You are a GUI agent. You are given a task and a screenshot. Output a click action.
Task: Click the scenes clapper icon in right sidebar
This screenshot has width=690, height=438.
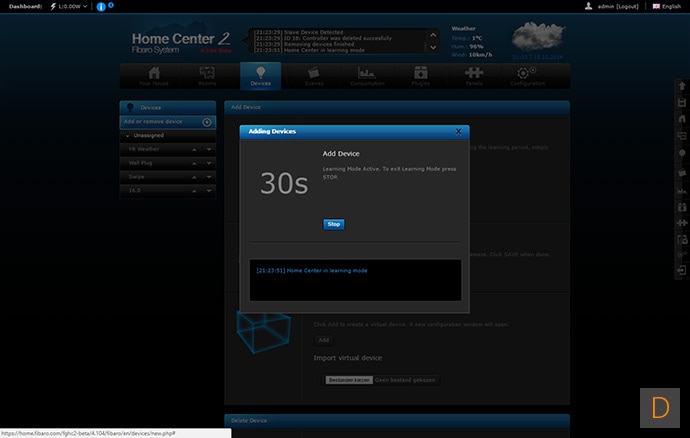point(682,173)
